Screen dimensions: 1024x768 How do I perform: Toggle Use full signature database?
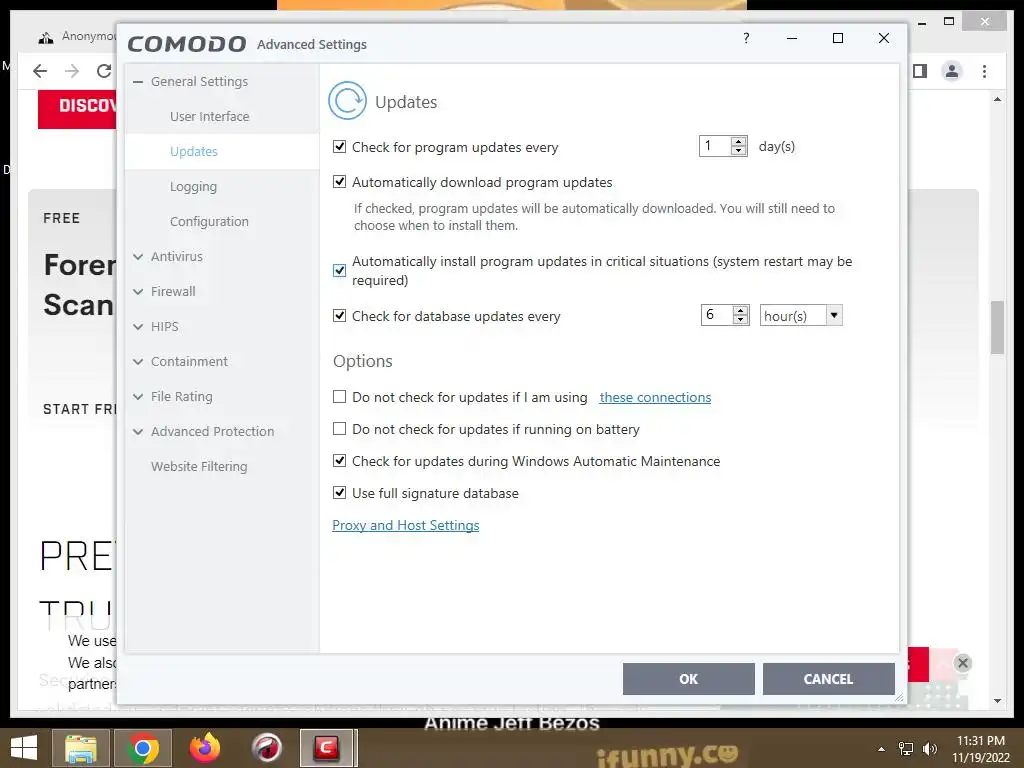click(340, 492)
